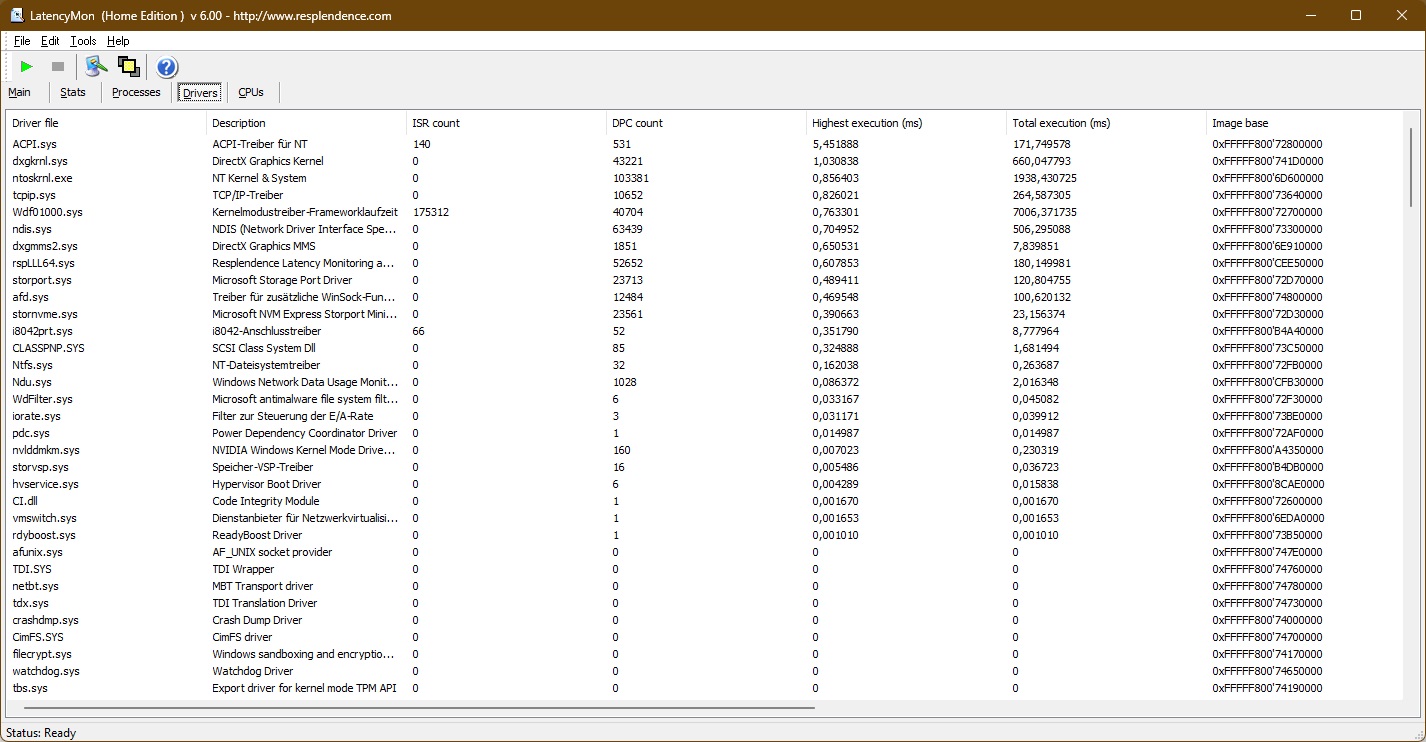Viewport: 1426px width, 742px height.
Task: Select the ndis.sys driver row
Action: pyautogui.click(x=705, y=229)
